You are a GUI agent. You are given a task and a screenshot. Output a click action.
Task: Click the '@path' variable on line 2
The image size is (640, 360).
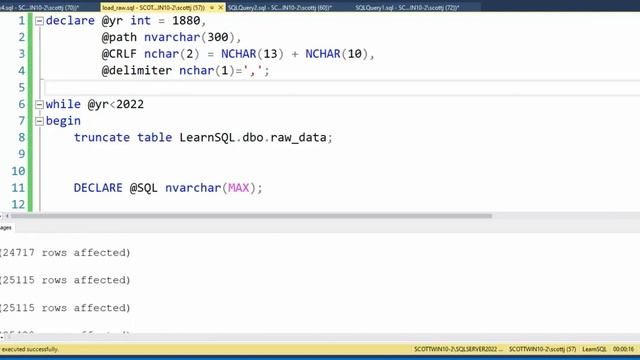click(x=119, y=37)
